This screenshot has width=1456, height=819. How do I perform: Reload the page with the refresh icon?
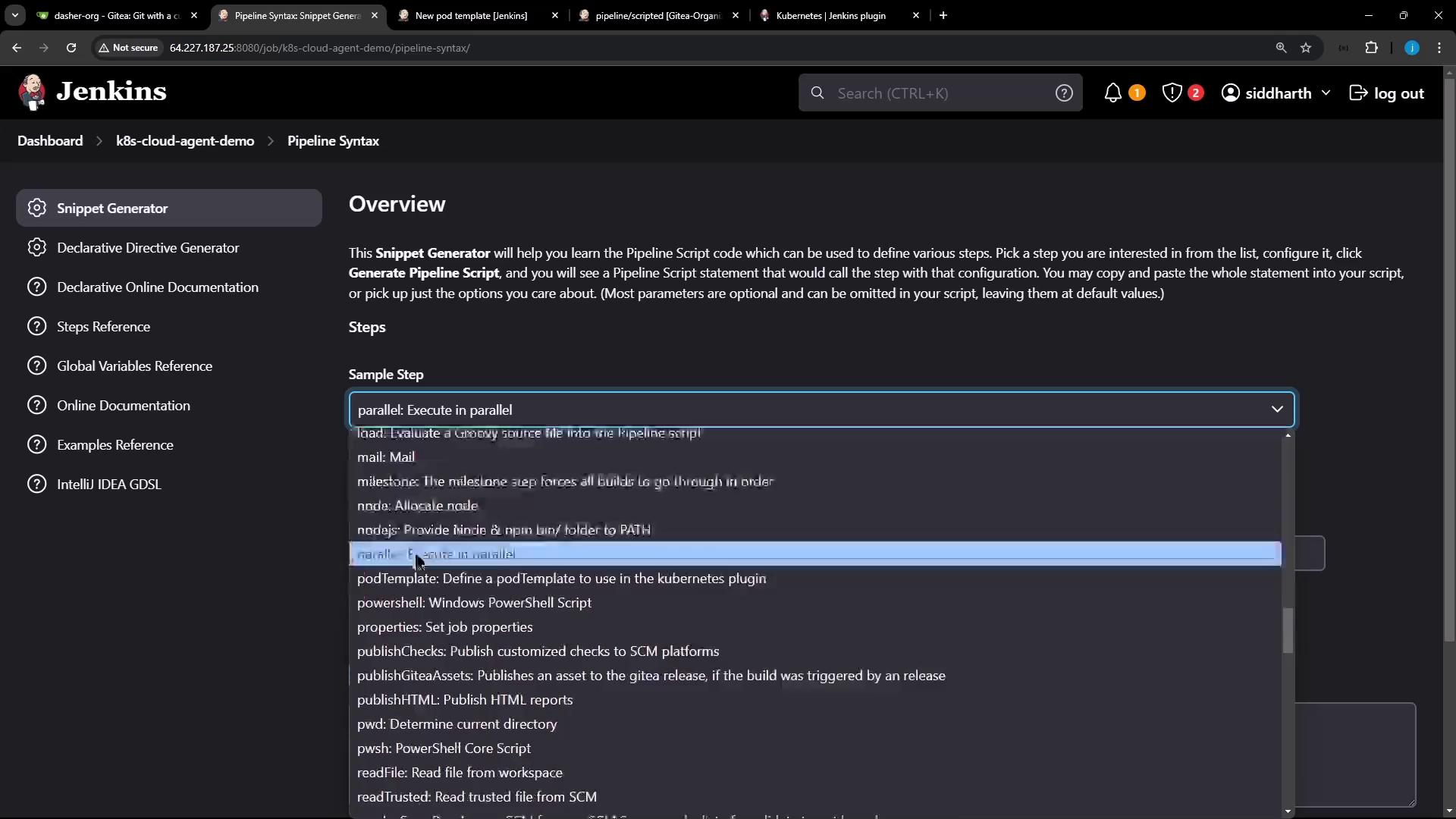pos(71,48)
